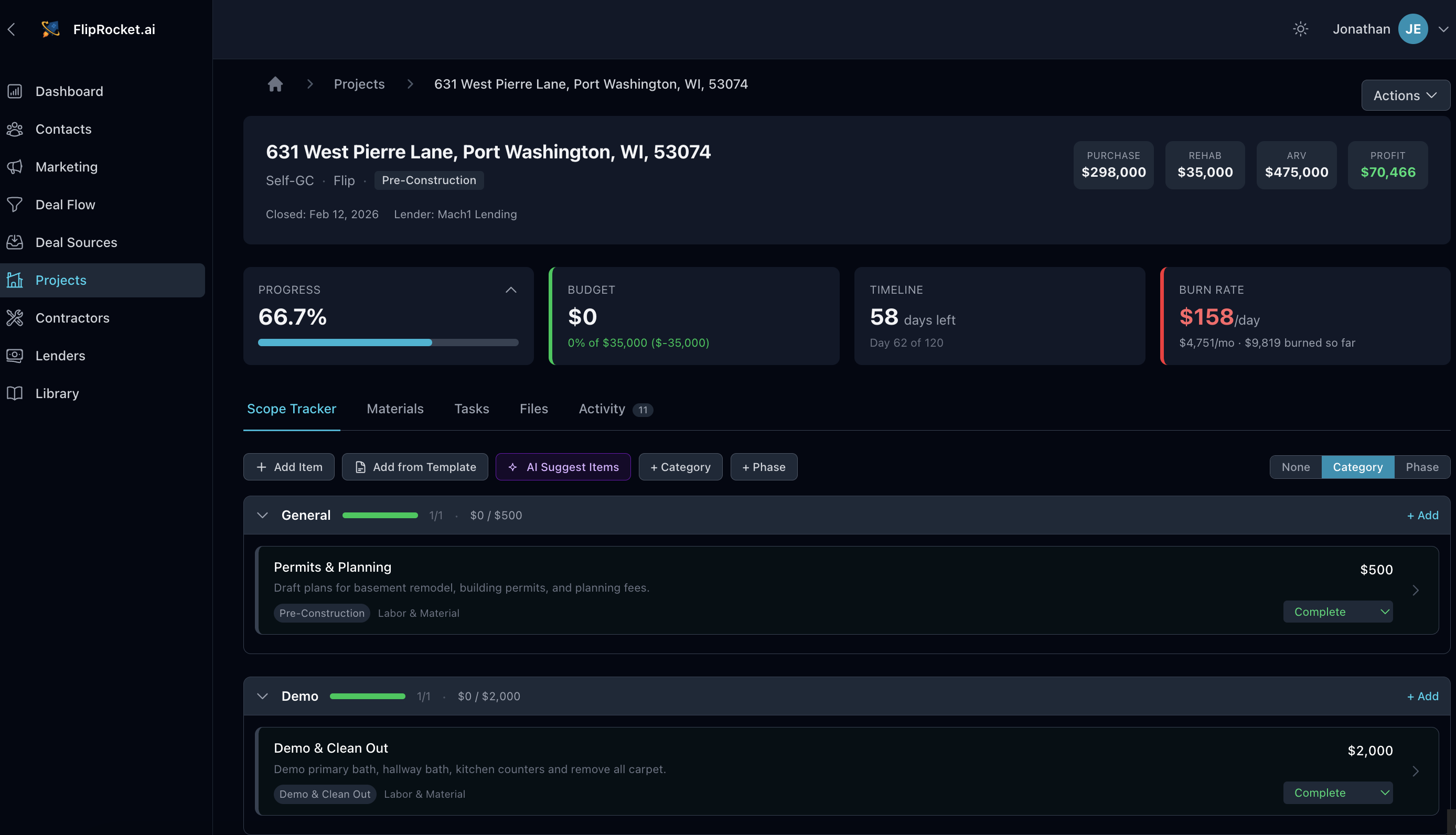Collapse the Demo category section
The width and height of the screenshot is (1456, 835).
[263, 695]
